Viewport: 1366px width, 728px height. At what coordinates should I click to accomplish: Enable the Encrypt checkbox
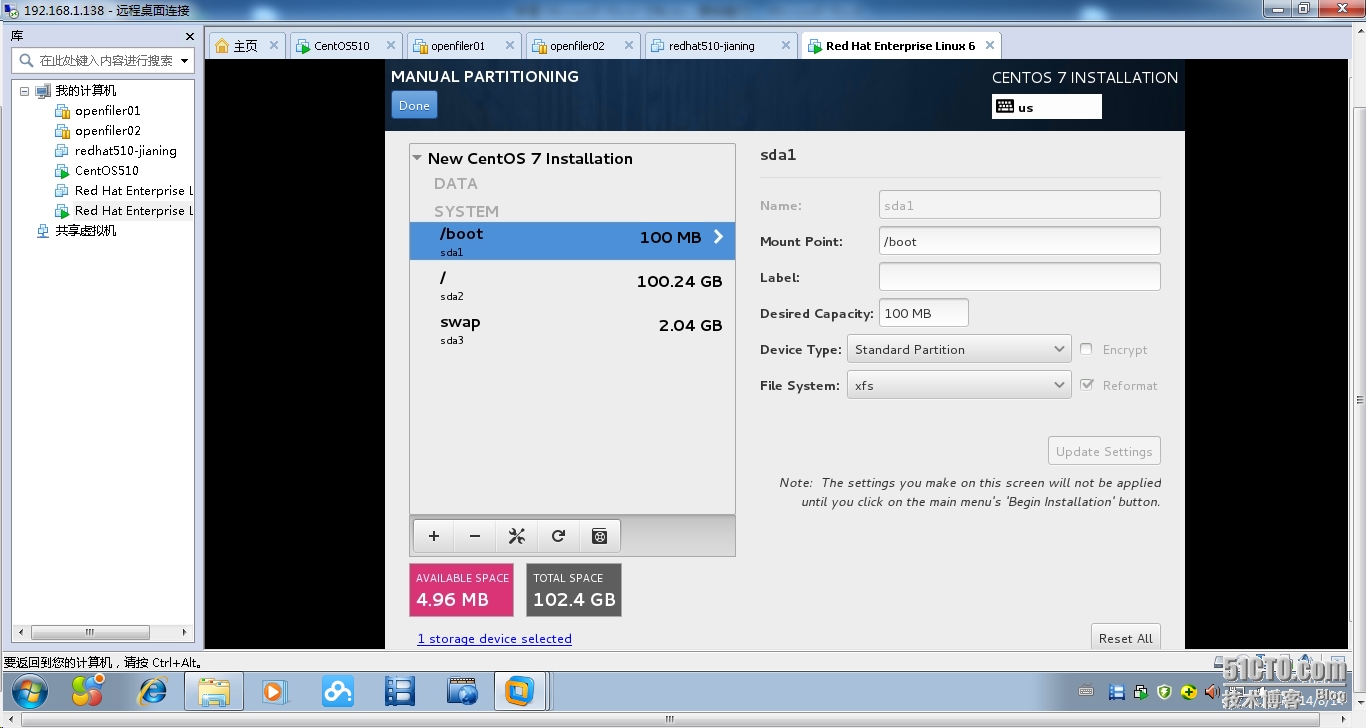pyautogui.click(x=1087, y=349)
